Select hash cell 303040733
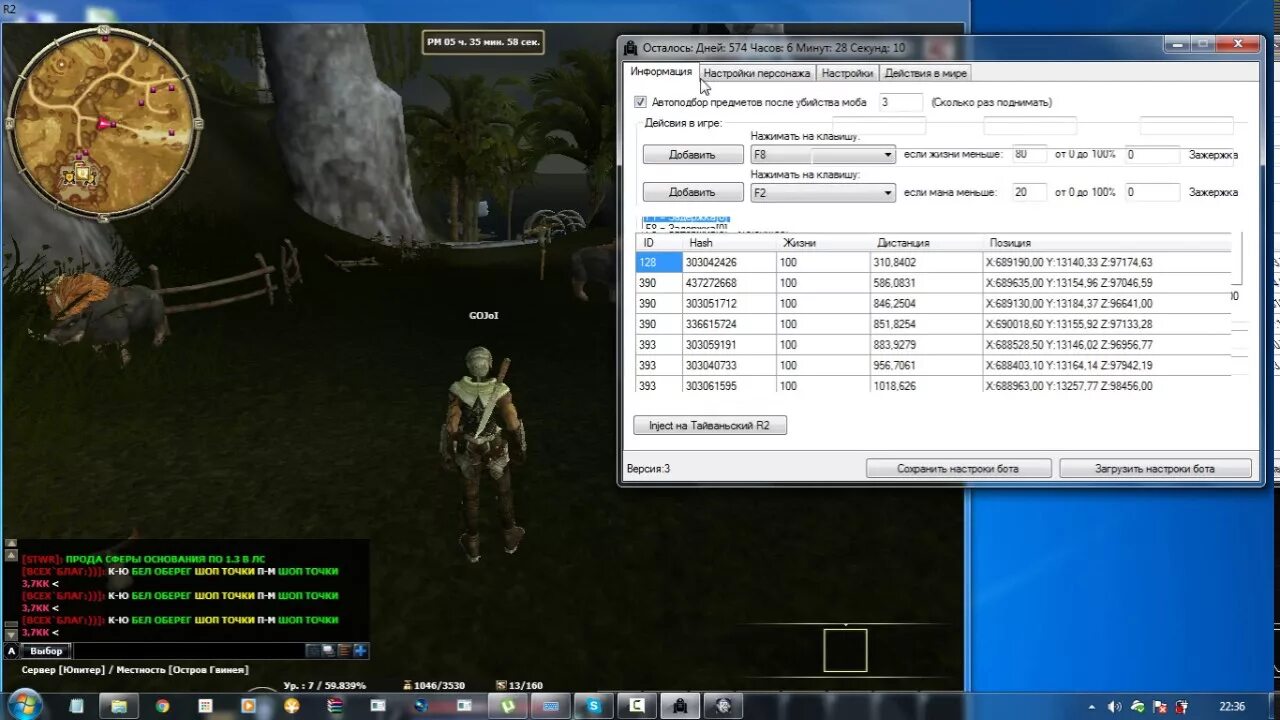 pyautogui.click(x=729, y=365)
